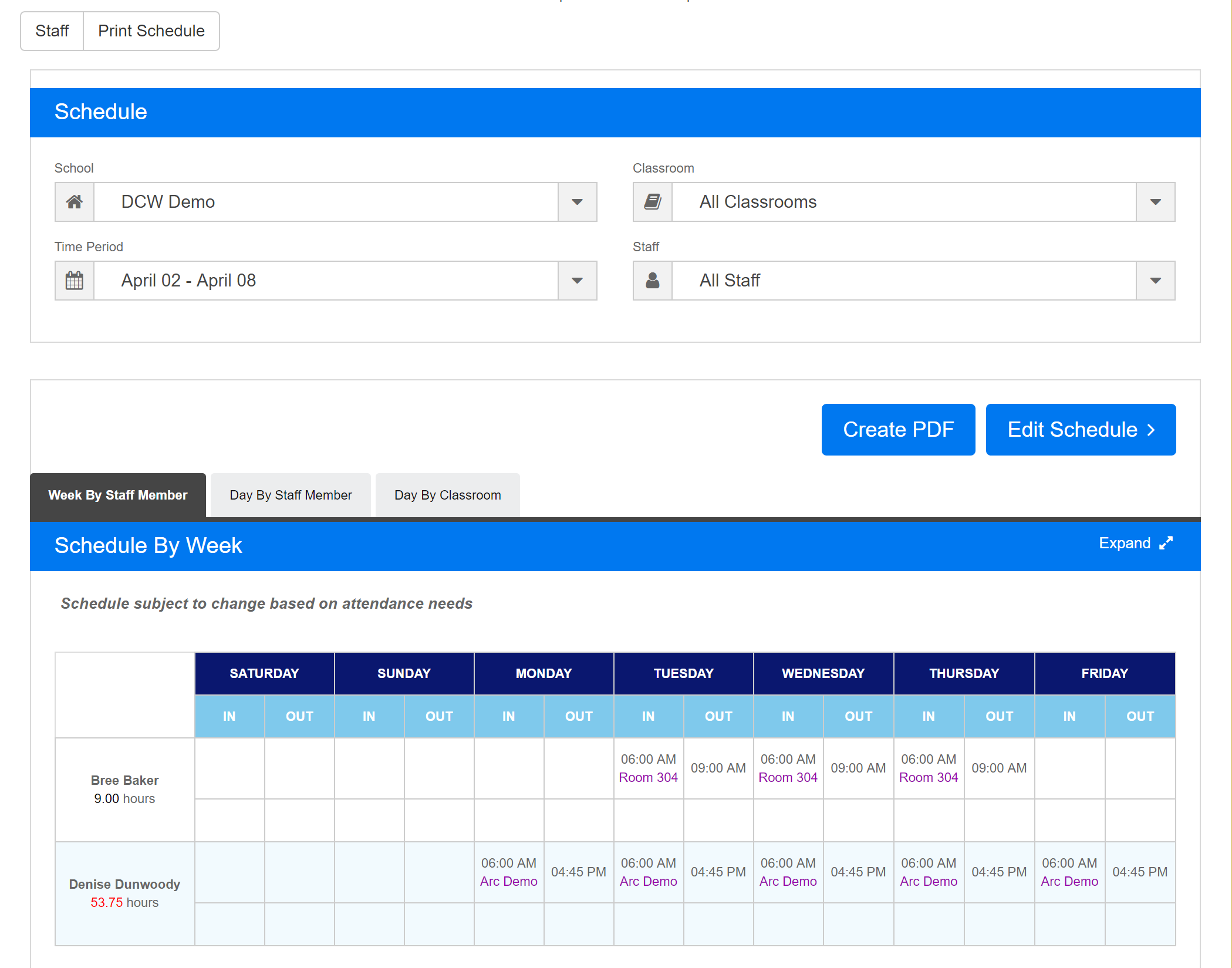
Task: Click the home icon beside School
Action: (74, 202)
